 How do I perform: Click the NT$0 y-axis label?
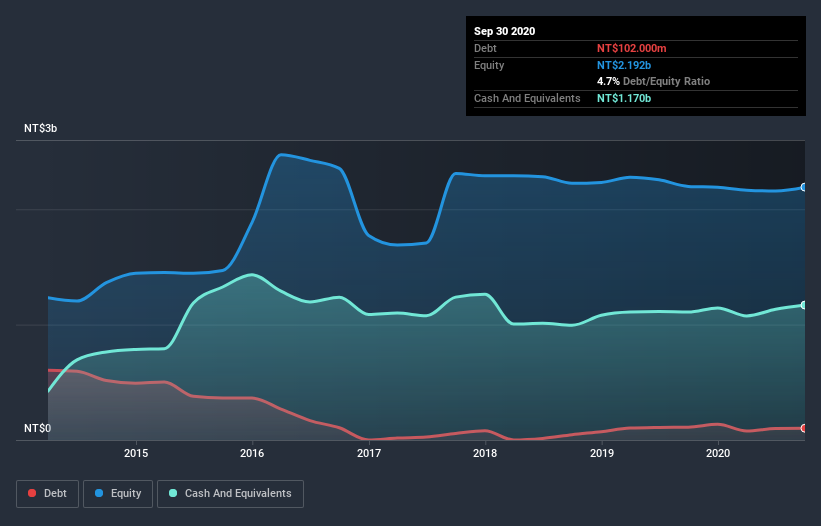click(x=38, y=429)
